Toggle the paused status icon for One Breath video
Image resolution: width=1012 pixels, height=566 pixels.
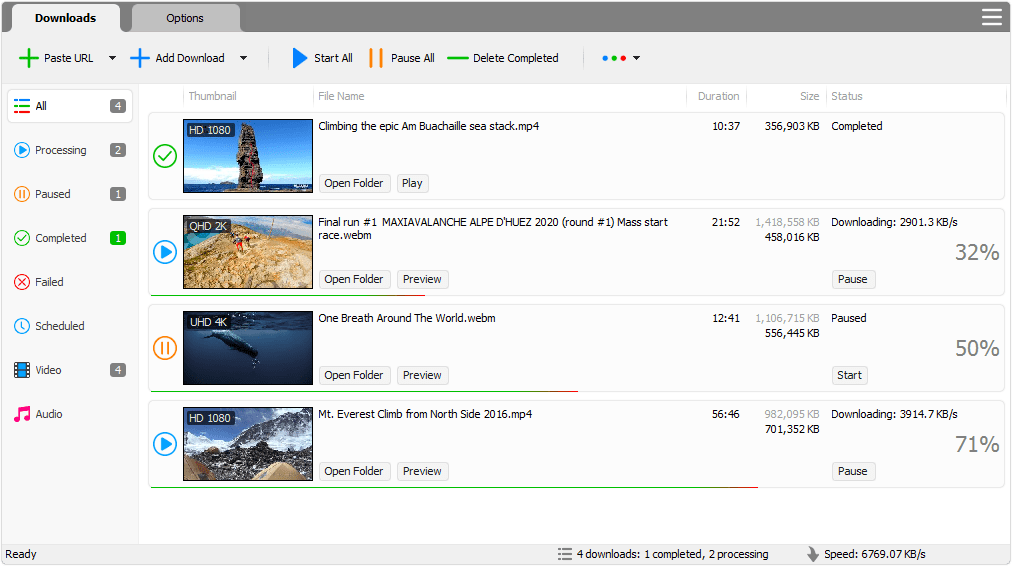point(165,348)
